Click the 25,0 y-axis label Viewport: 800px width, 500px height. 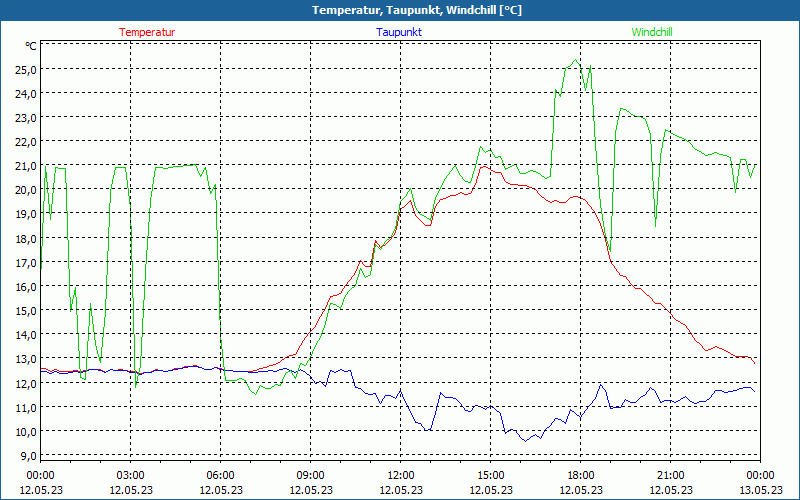25,69
